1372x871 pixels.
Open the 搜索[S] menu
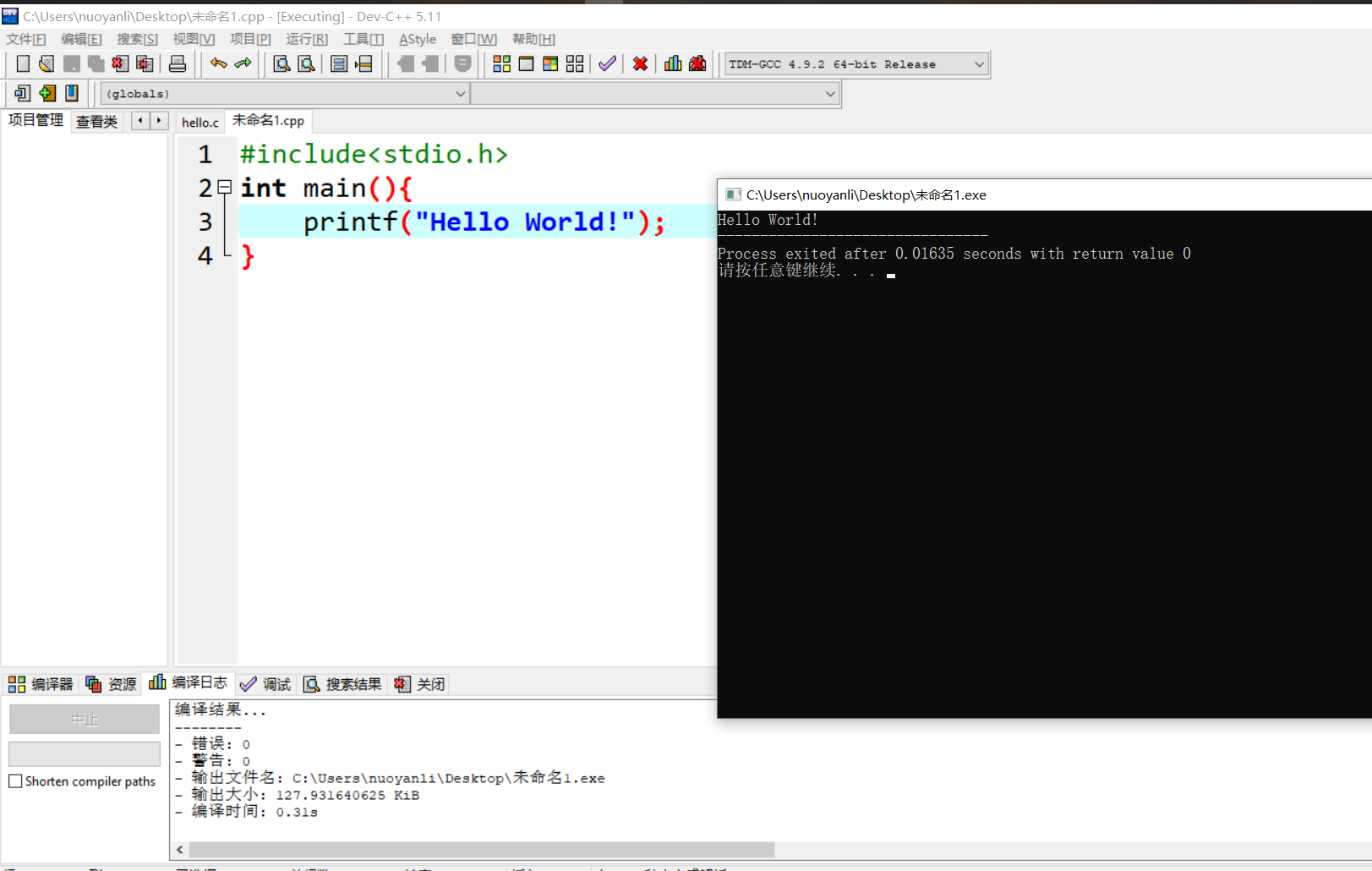click(137, 39)
